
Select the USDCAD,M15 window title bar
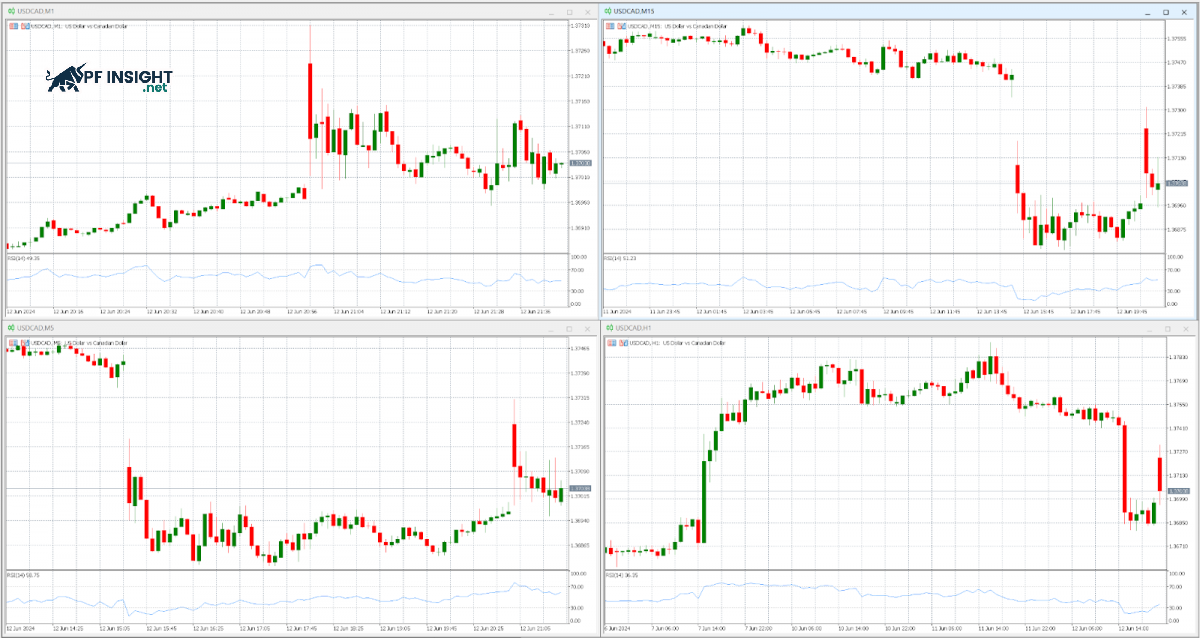(850, 11)
